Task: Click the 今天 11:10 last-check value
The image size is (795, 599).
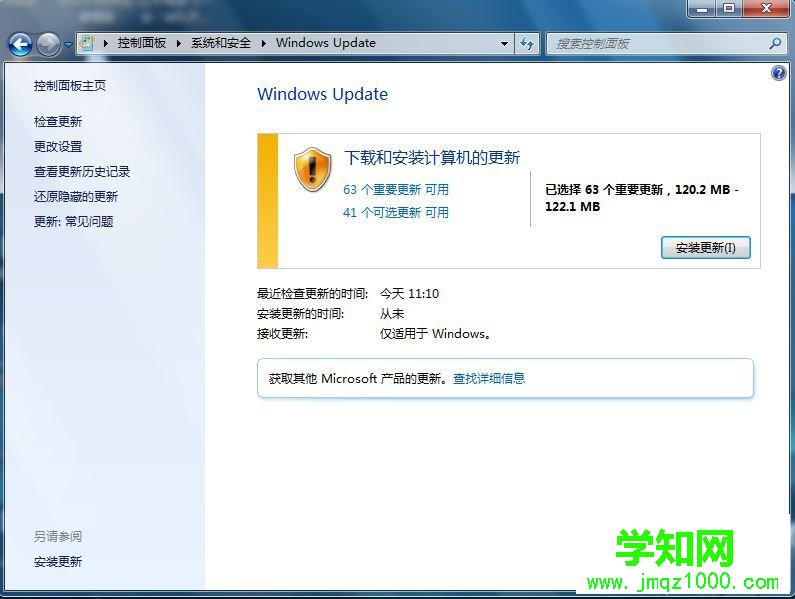Action: coord(410,294)
